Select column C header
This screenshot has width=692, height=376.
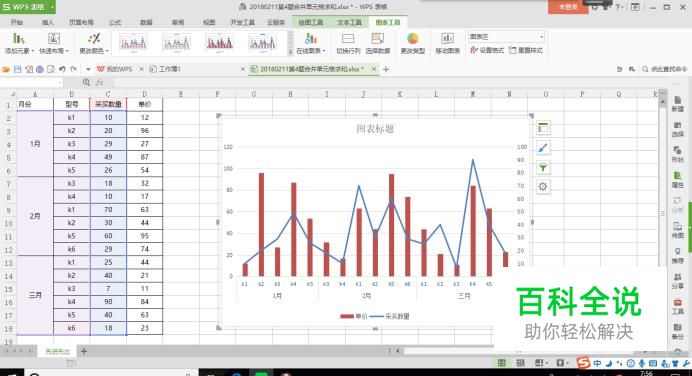(x=108, y=94)
